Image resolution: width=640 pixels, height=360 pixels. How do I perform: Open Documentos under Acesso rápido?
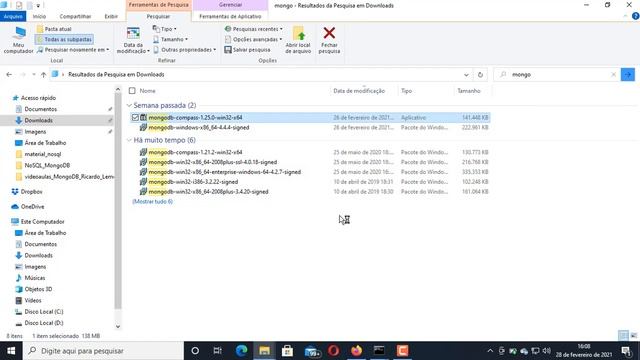[40, 109]
